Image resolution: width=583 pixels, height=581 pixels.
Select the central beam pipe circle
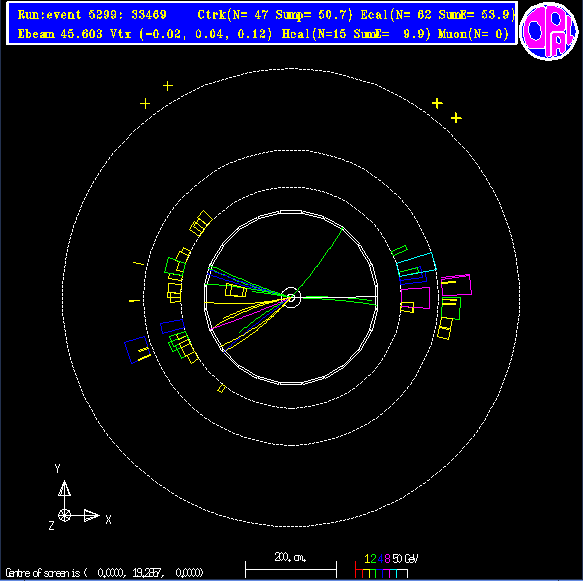(291, 297)
